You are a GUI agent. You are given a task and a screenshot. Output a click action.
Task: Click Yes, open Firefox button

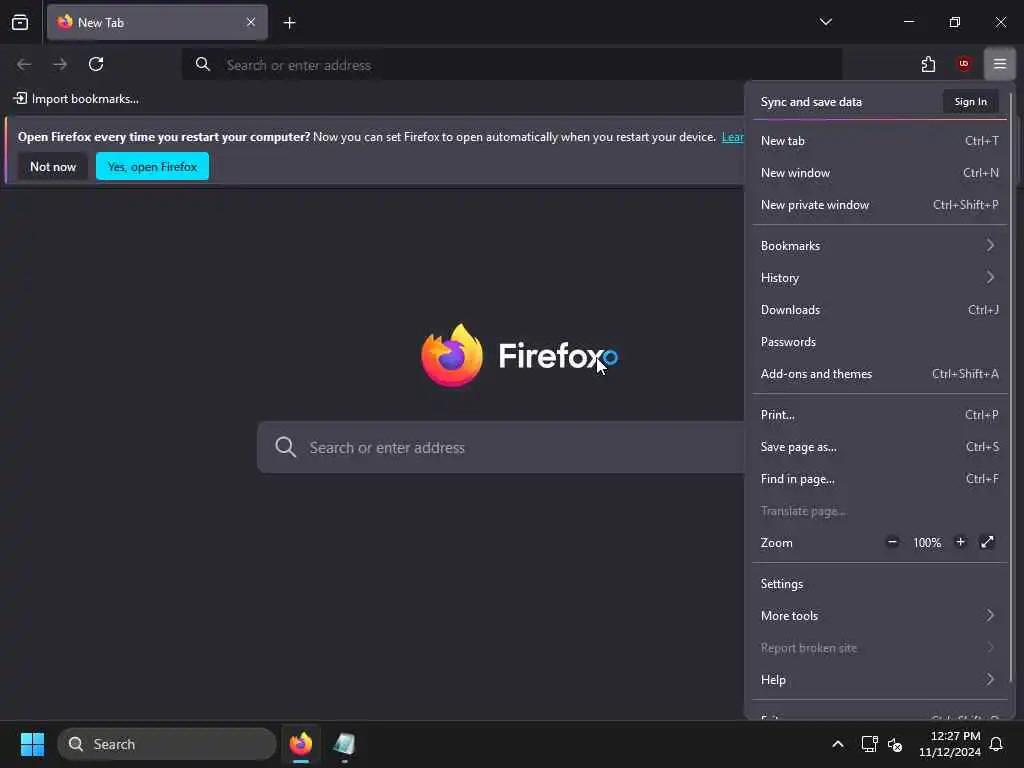[x=152, y=167]
